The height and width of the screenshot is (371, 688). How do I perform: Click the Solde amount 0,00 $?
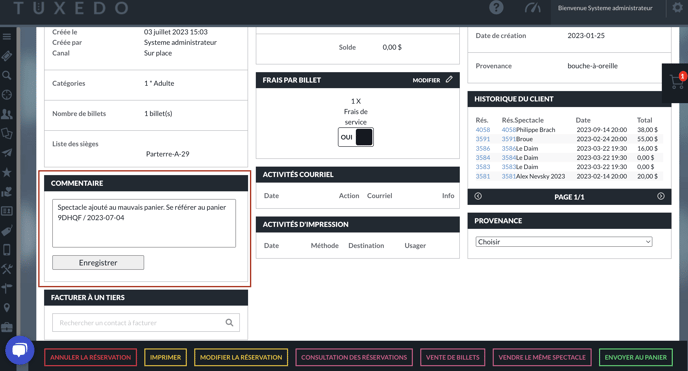click(x=392, y=47)
